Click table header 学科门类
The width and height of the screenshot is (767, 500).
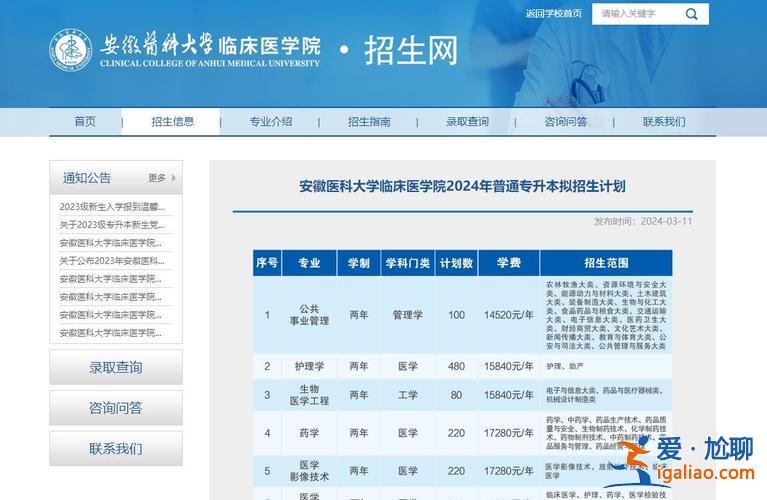pyautogui.click(x=407, y=263)
